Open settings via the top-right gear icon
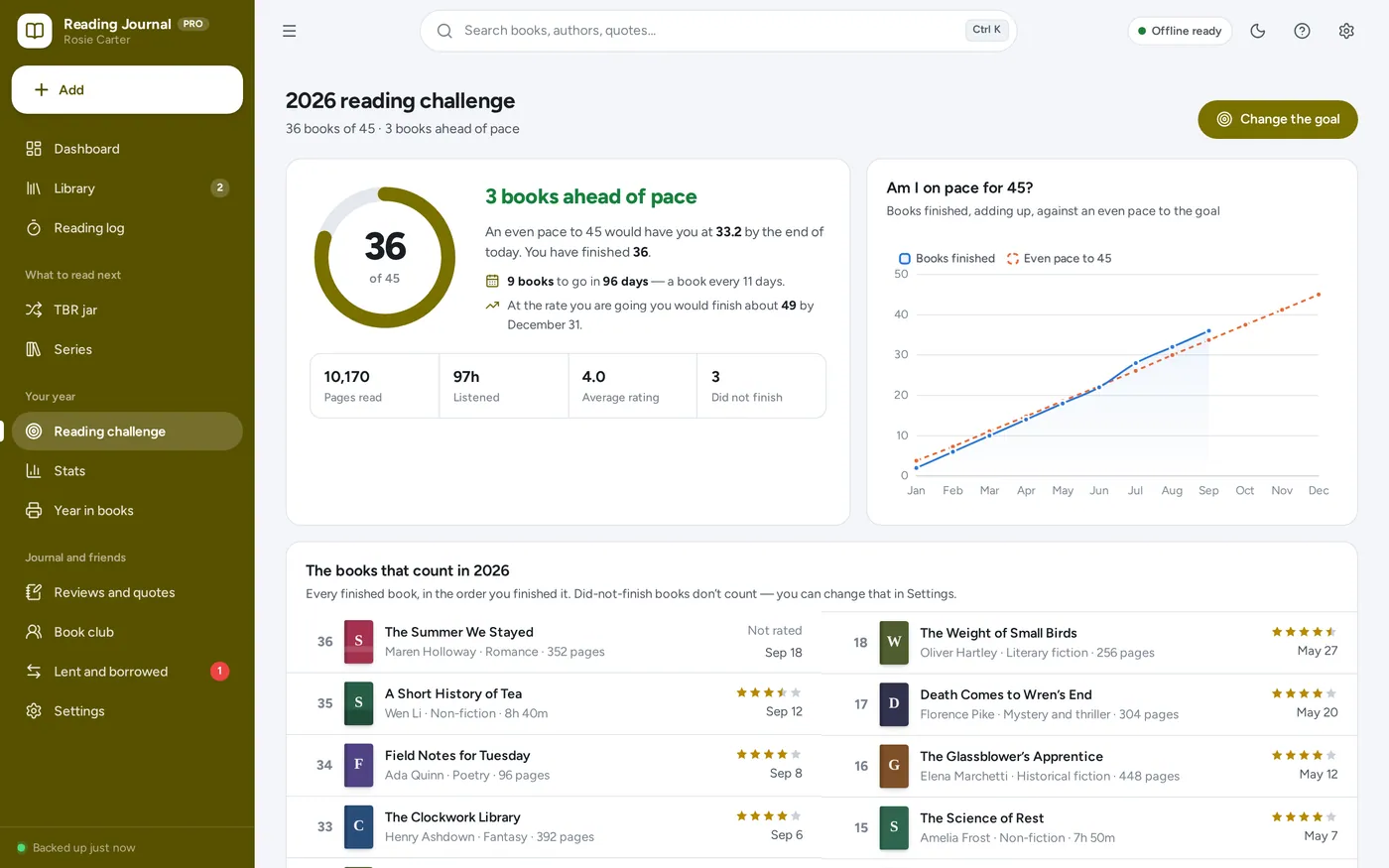The height and width of the screenshot is (868, 1389). point(1346,31)
